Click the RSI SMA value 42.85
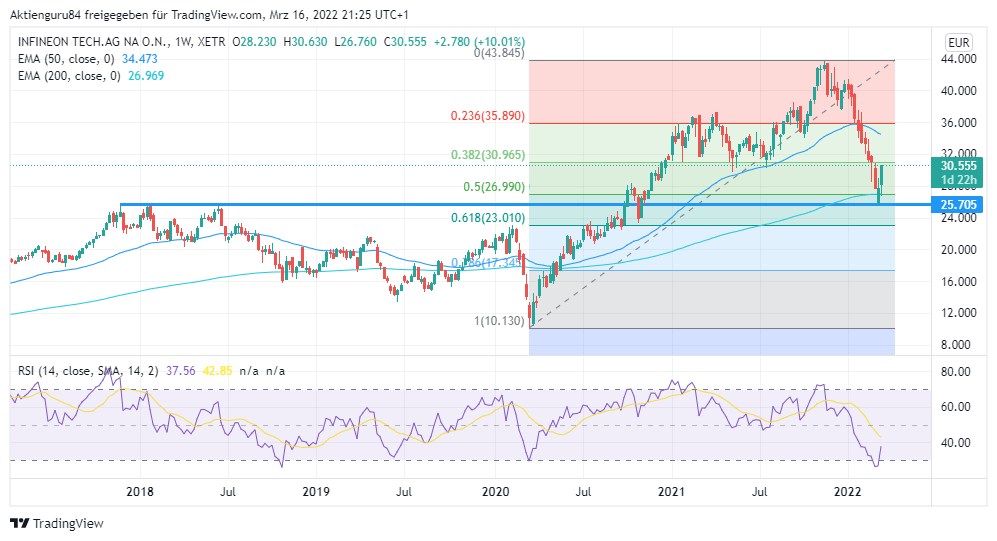997x541 pixels. (x=217, y=371)
